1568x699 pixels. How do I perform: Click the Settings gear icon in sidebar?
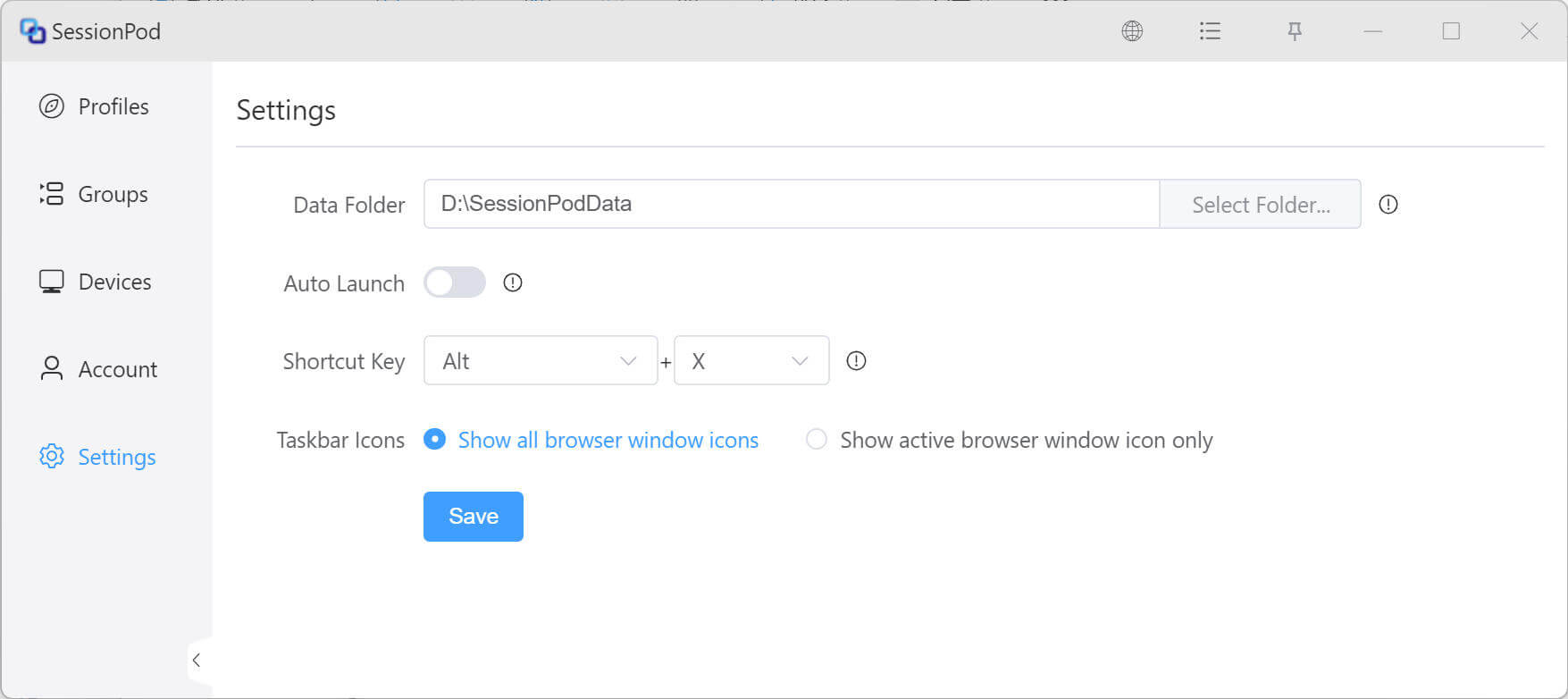52,456
